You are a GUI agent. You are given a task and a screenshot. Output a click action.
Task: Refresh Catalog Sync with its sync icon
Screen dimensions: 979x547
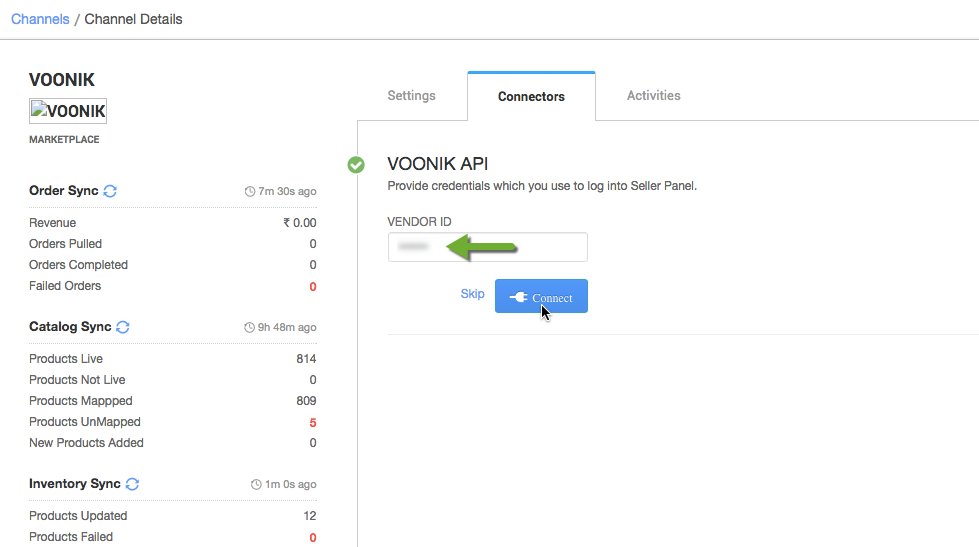[x=123, y=327]
